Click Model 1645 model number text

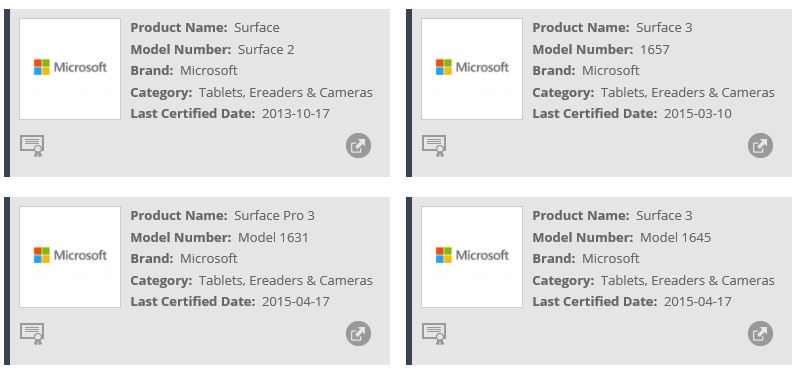[x=675, y=238]
